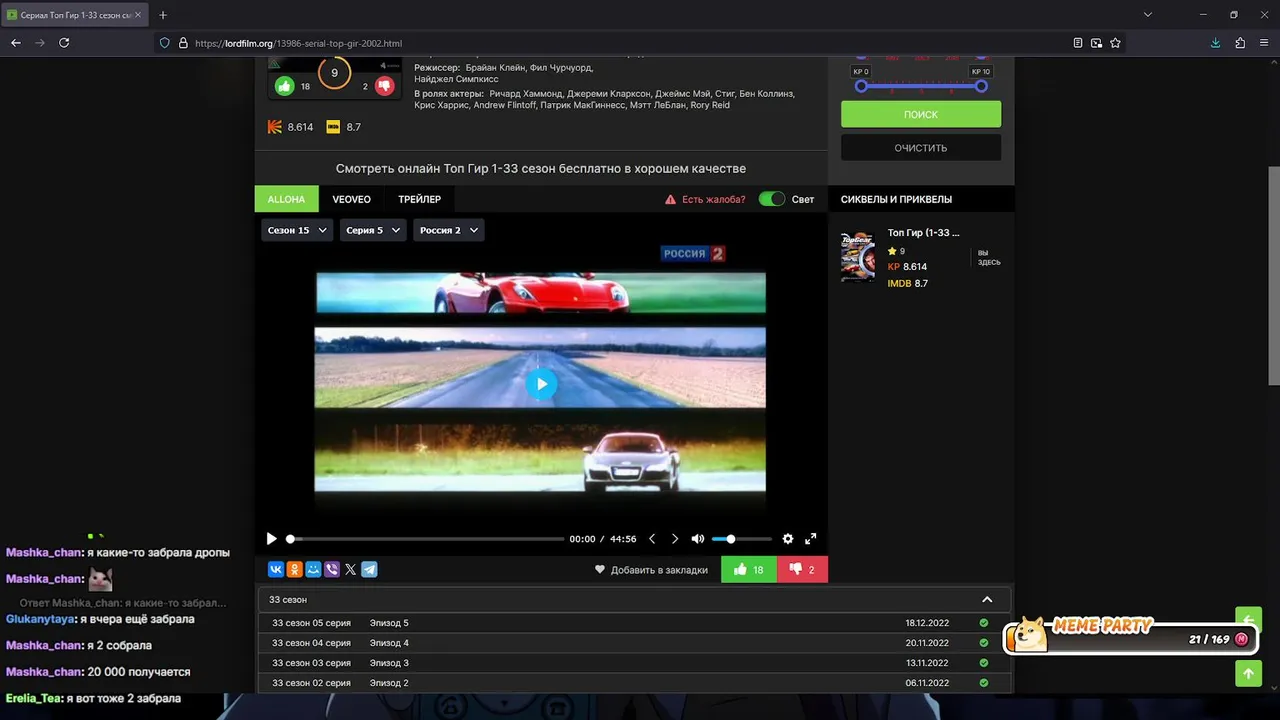Enter fullscreen mode in the player
The height and width of the screenshot is (720, 1280).
[x=811, y=539]
